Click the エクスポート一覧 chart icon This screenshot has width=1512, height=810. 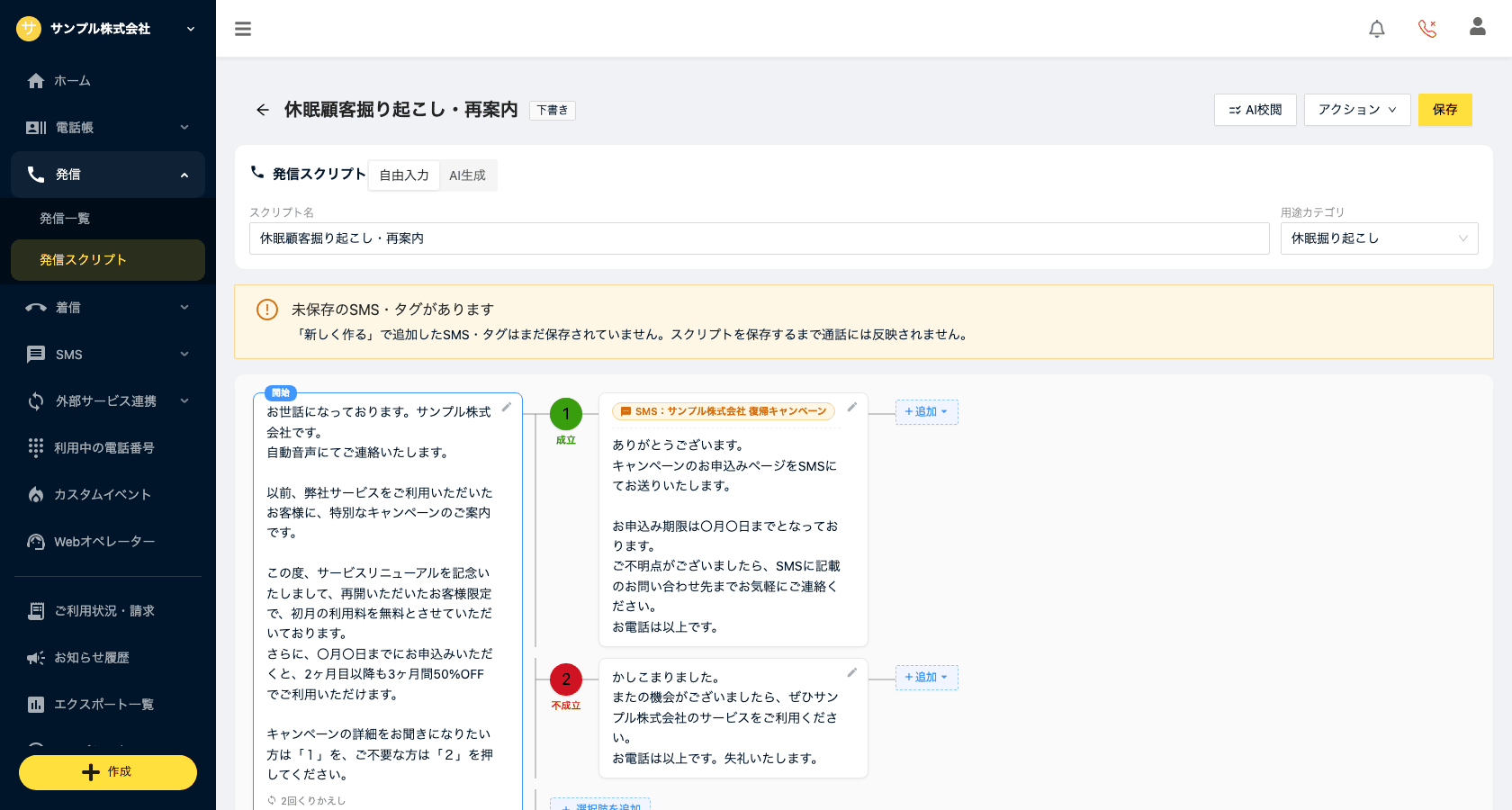pos(36,705)
